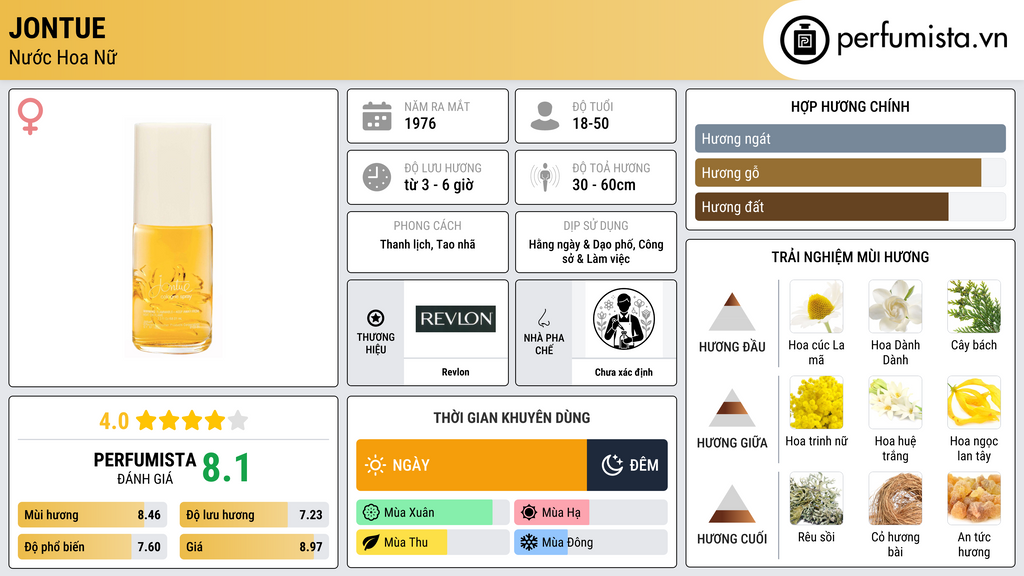Click the longevity value từ 3 - 6 giờ
Image resolution: width=1024 pixels, height=576 pixels.
[x=439, y=185]
